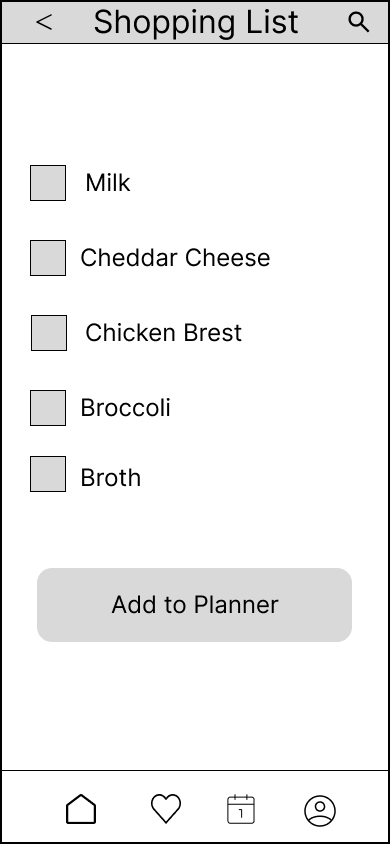Select the Broth checkbox
Screen dimensions: 390x844
click(x=48, y=474)
